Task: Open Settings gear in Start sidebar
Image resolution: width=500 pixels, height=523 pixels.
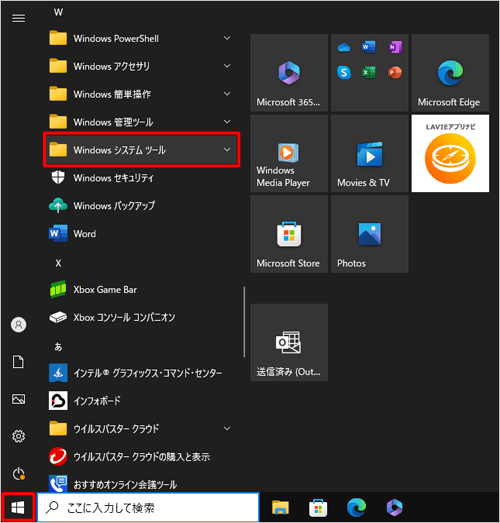Action: [x=18, y=436]
